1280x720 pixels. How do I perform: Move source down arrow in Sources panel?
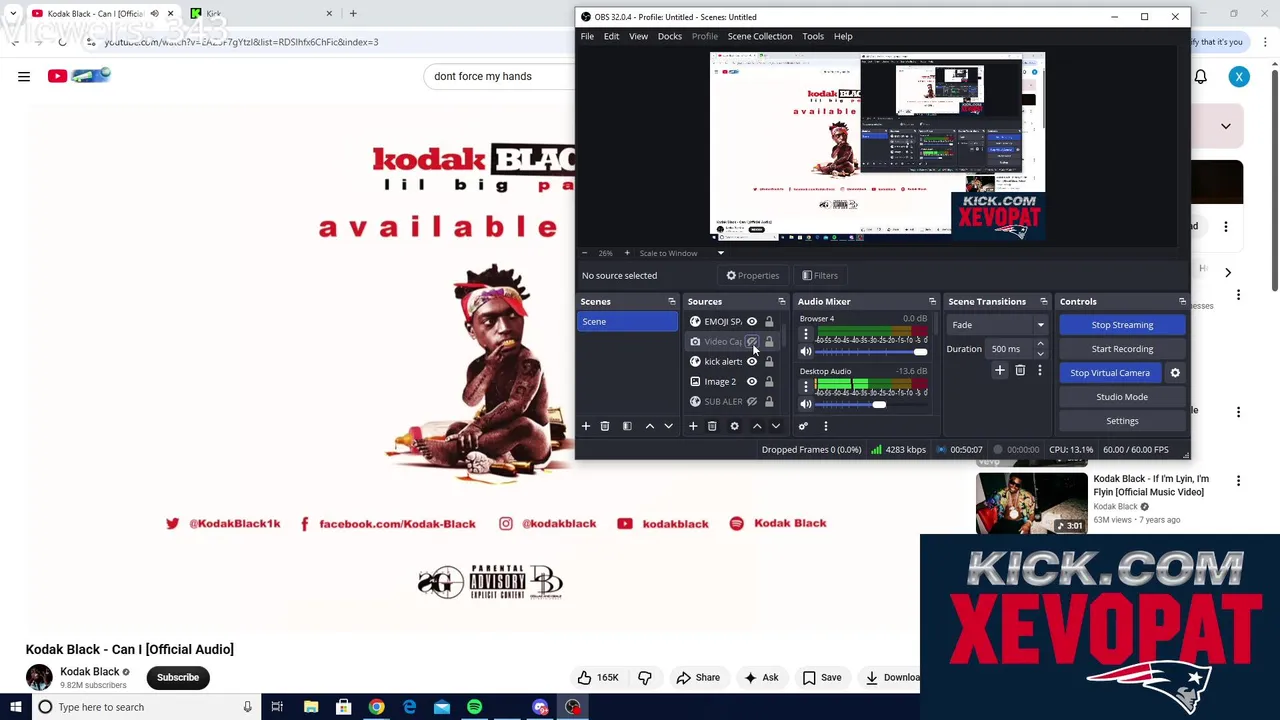[x=775, y=426]
